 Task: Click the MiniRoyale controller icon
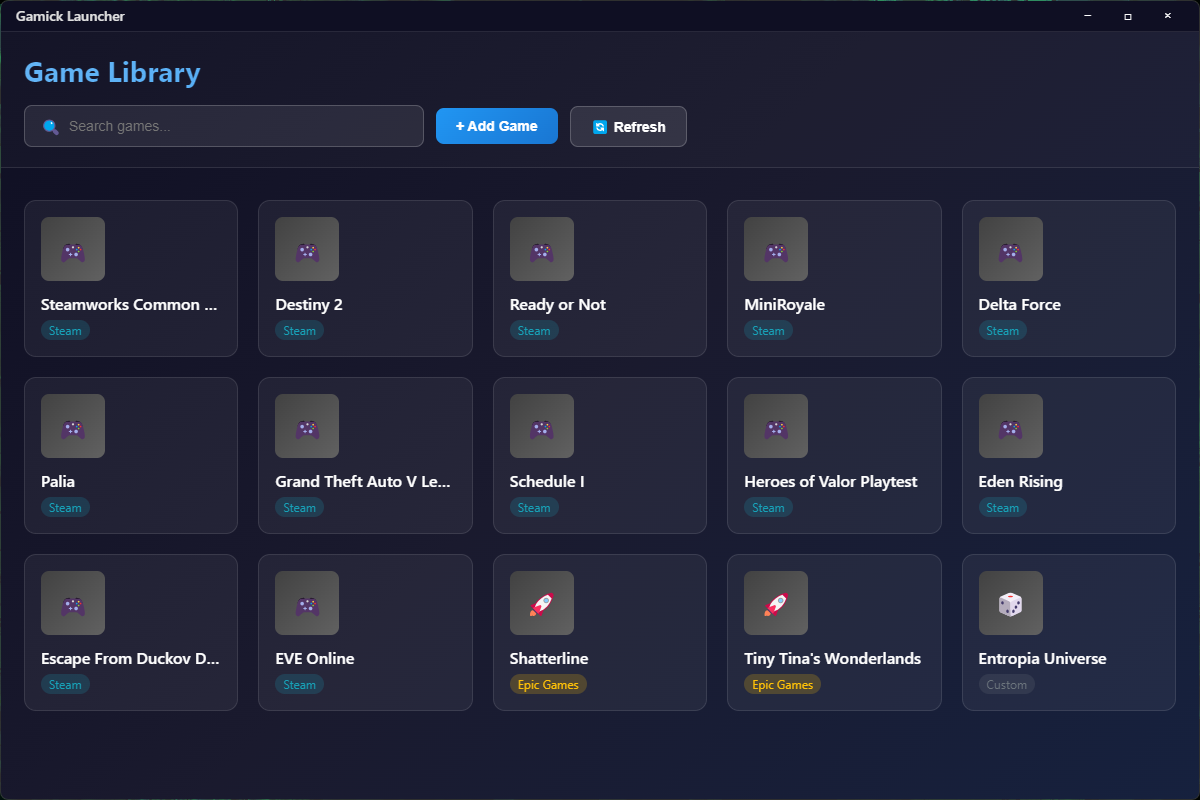[776, 249]
